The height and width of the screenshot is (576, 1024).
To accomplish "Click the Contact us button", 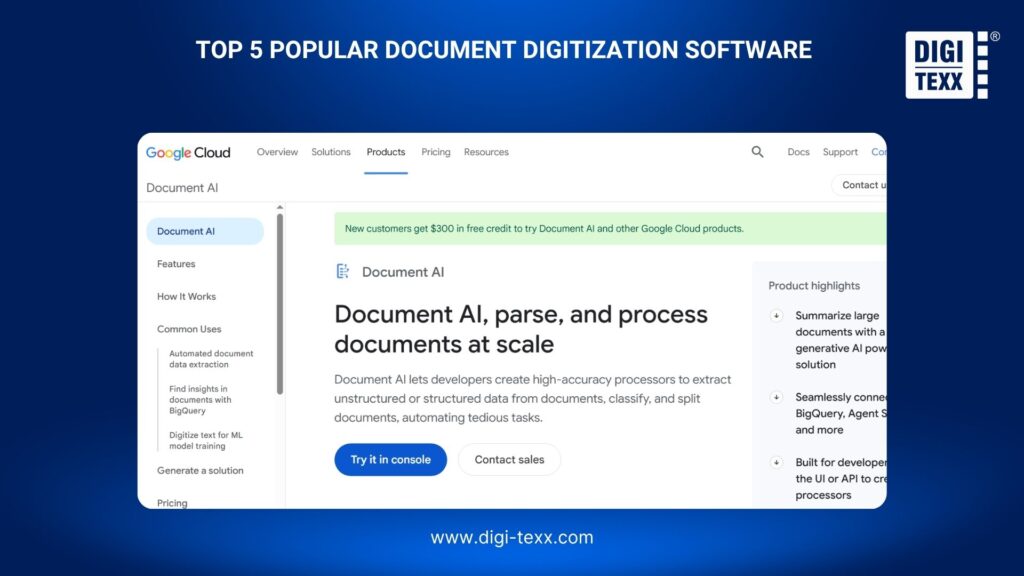I will [859, 185].
